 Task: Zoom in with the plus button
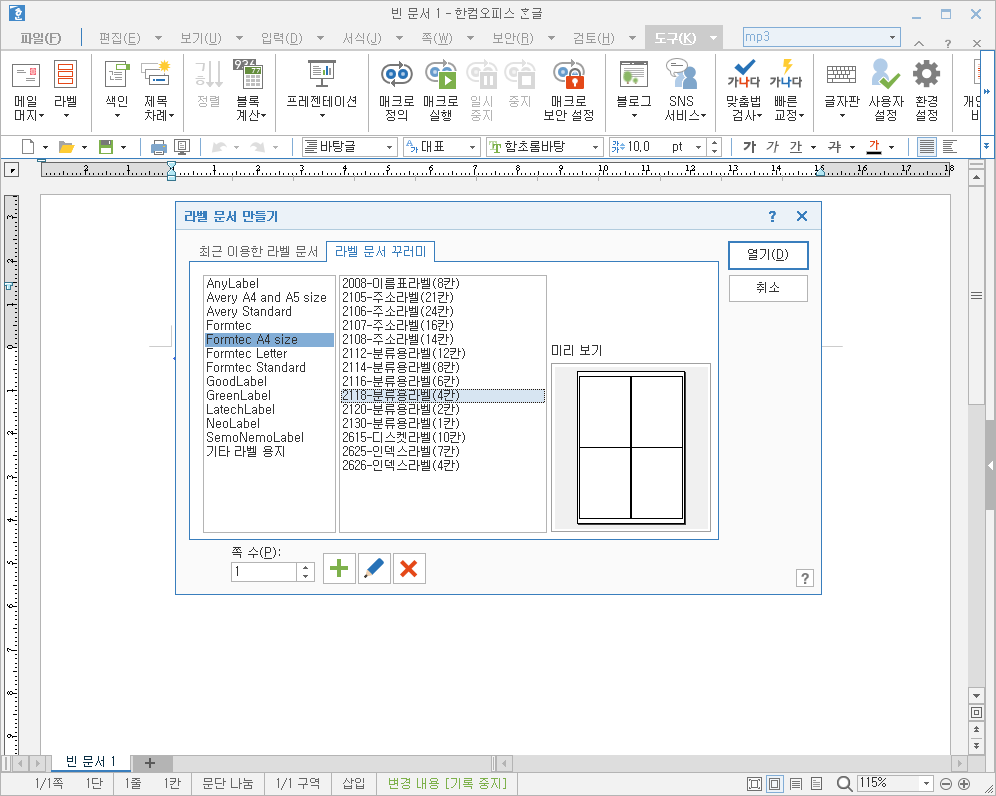(964, 784)
